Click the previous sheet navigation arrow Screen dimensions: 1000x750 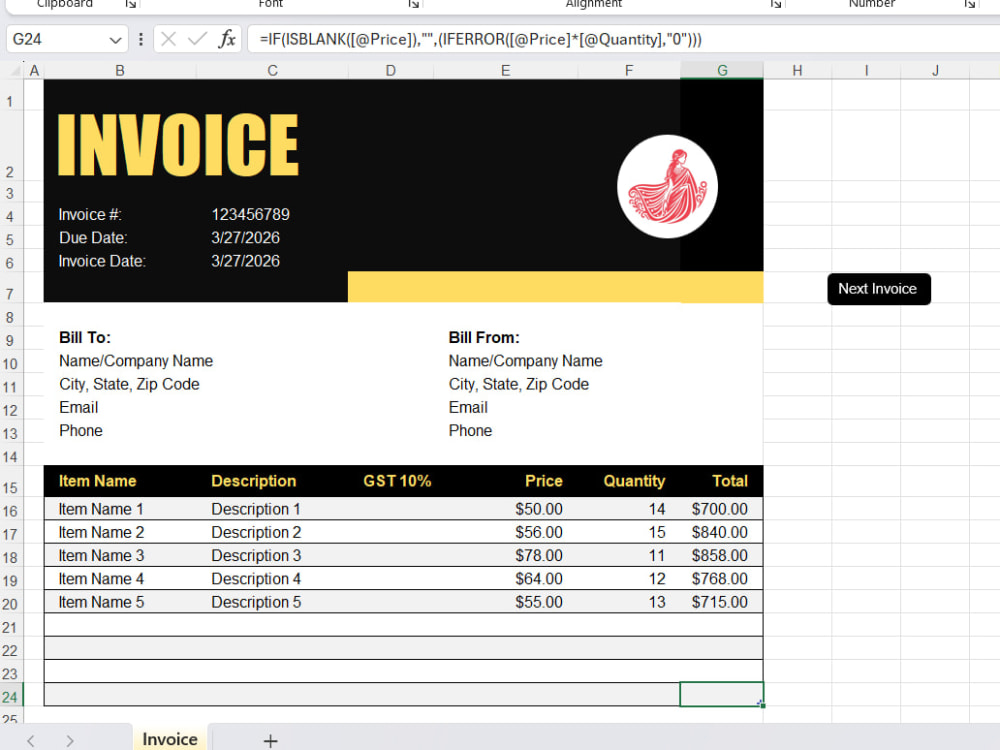31,740
